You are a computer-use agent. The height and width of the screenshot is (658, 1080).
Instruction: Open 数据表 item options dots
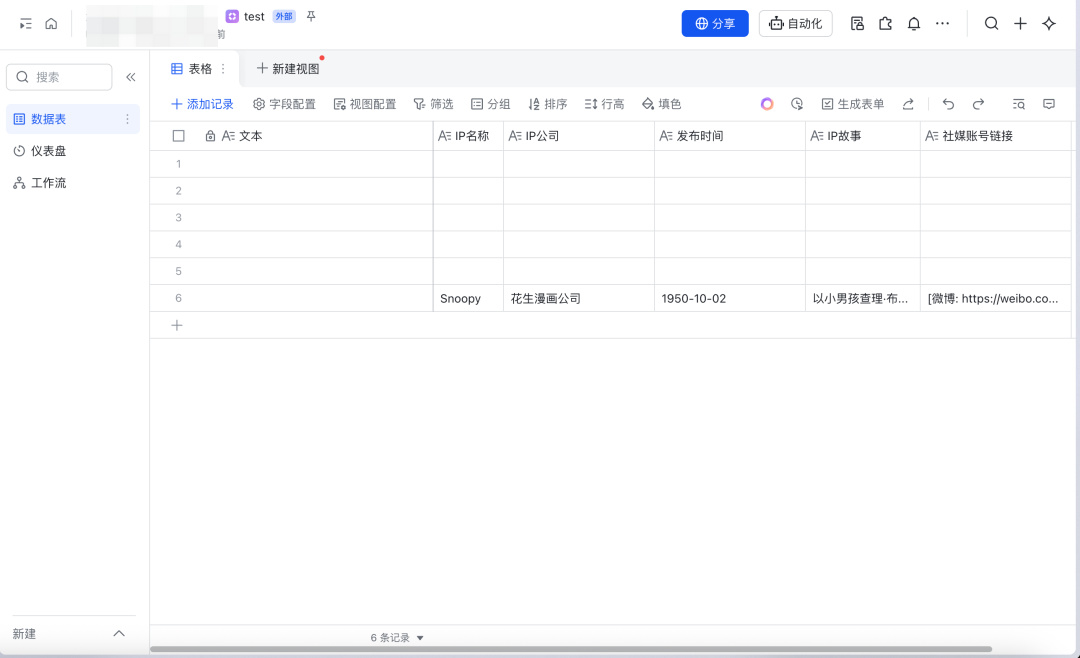pyautogui.click(x=127, y=119)
